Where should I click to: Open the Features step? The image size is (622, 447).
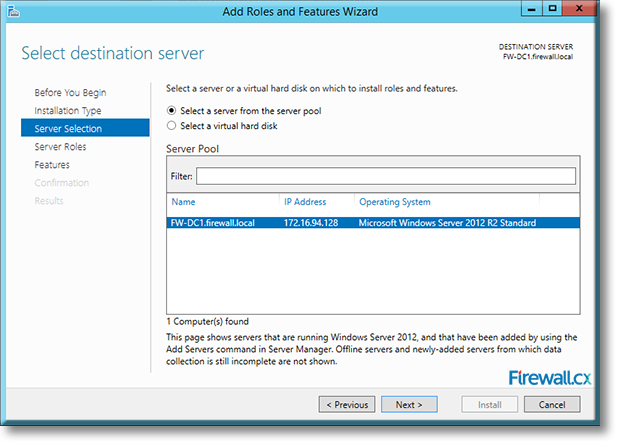pos(52,165)
